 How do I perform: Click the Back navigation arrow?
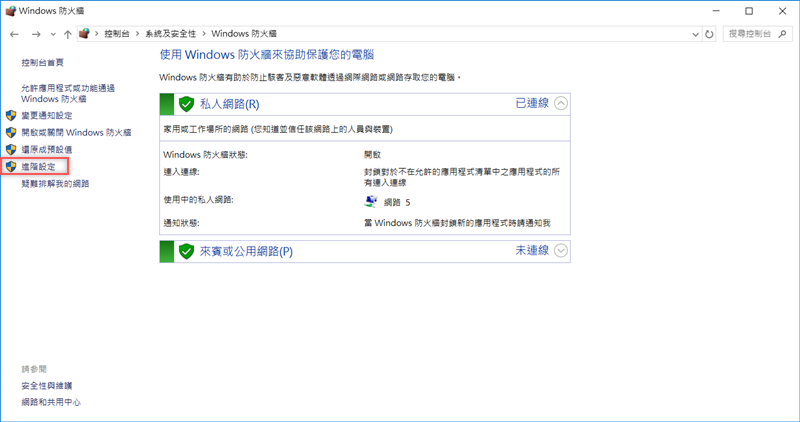tap(14, 34)
